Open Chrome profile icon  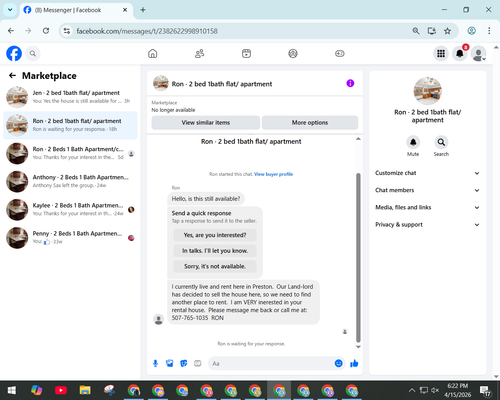click(x=472, y=31)
